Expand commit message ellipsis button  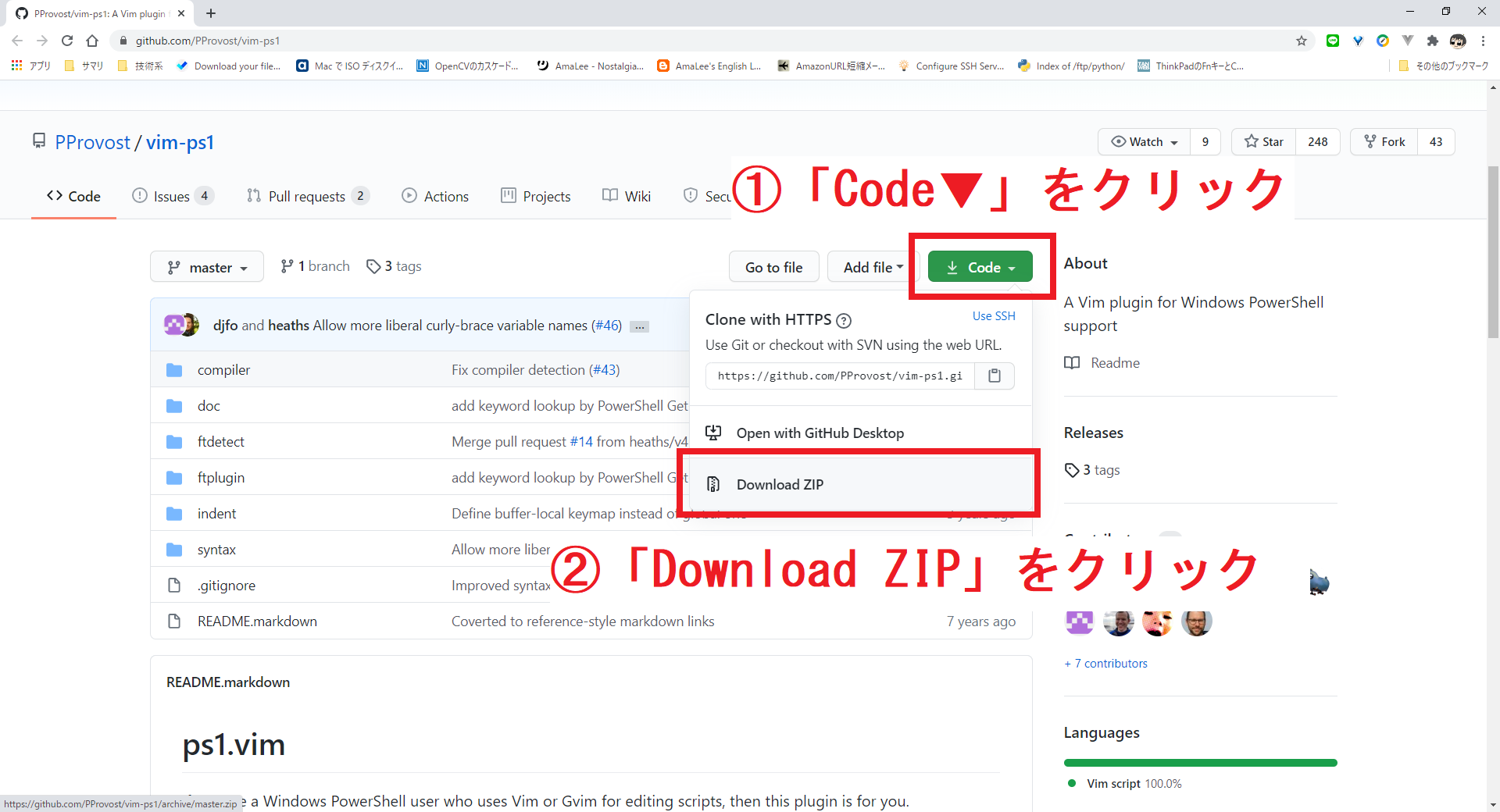[640, 326]
